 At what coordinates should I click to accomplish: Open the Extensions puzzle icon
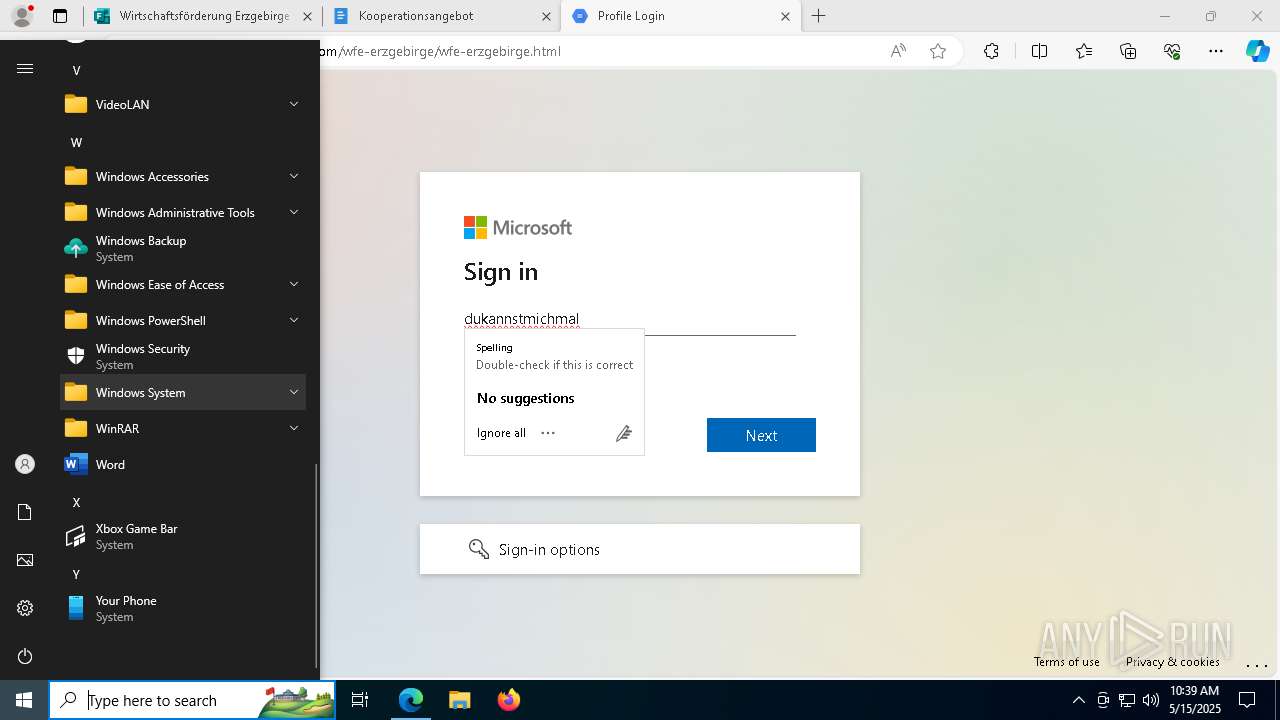(991, 51)
